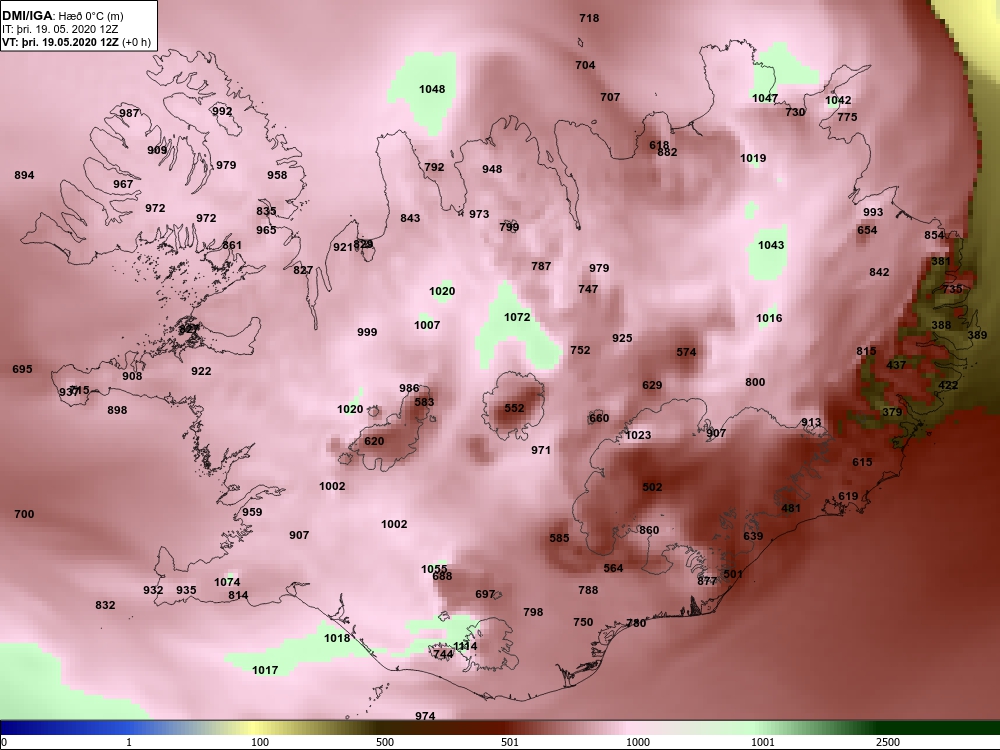Image resolution: width=1000 pixels, height=750 pixels.
Task: Click the 1017 value over the southern sea
Action: [265, 670]
